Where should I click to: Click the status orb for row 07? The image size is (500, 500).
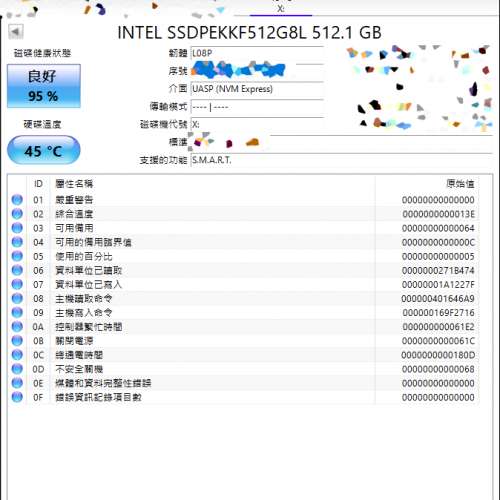[x=17, y=284]
